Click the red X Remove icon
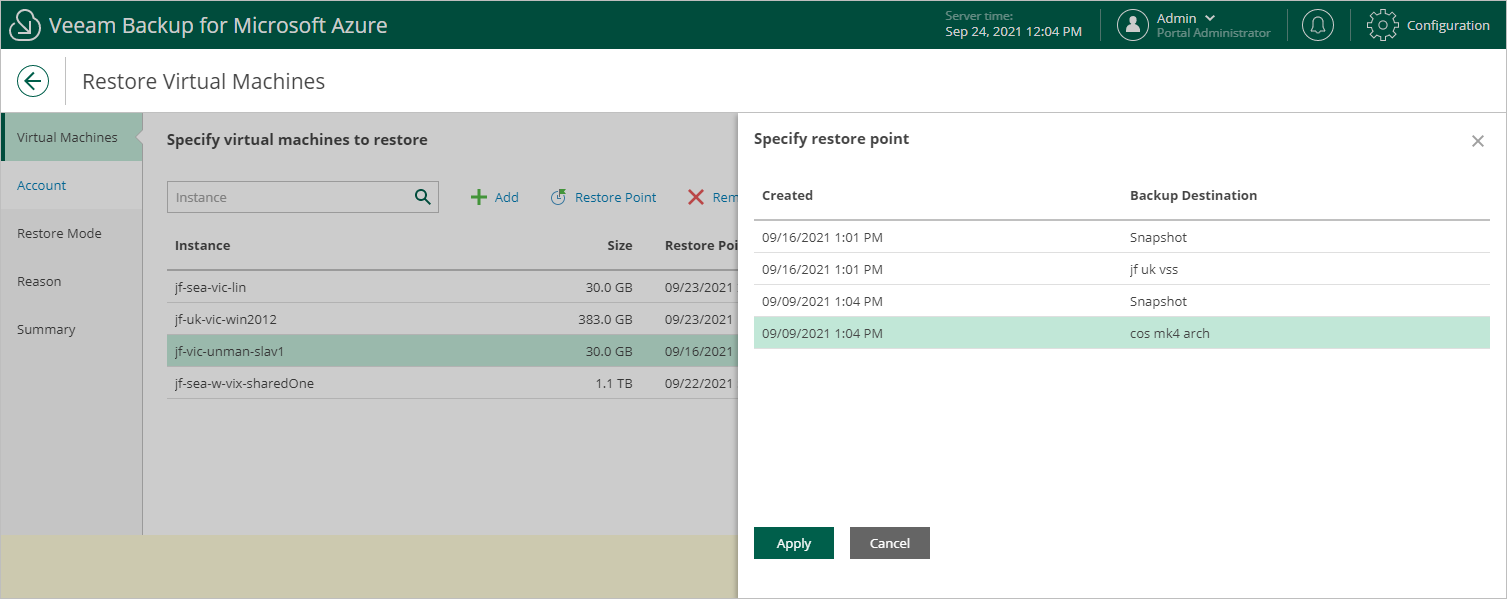This screenshot has height=599, width=1507. click(696, 197)
